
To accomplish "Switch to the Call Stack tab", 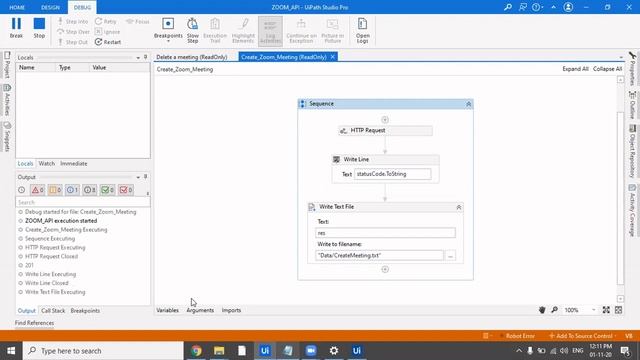I will click(x=53, y=311).
